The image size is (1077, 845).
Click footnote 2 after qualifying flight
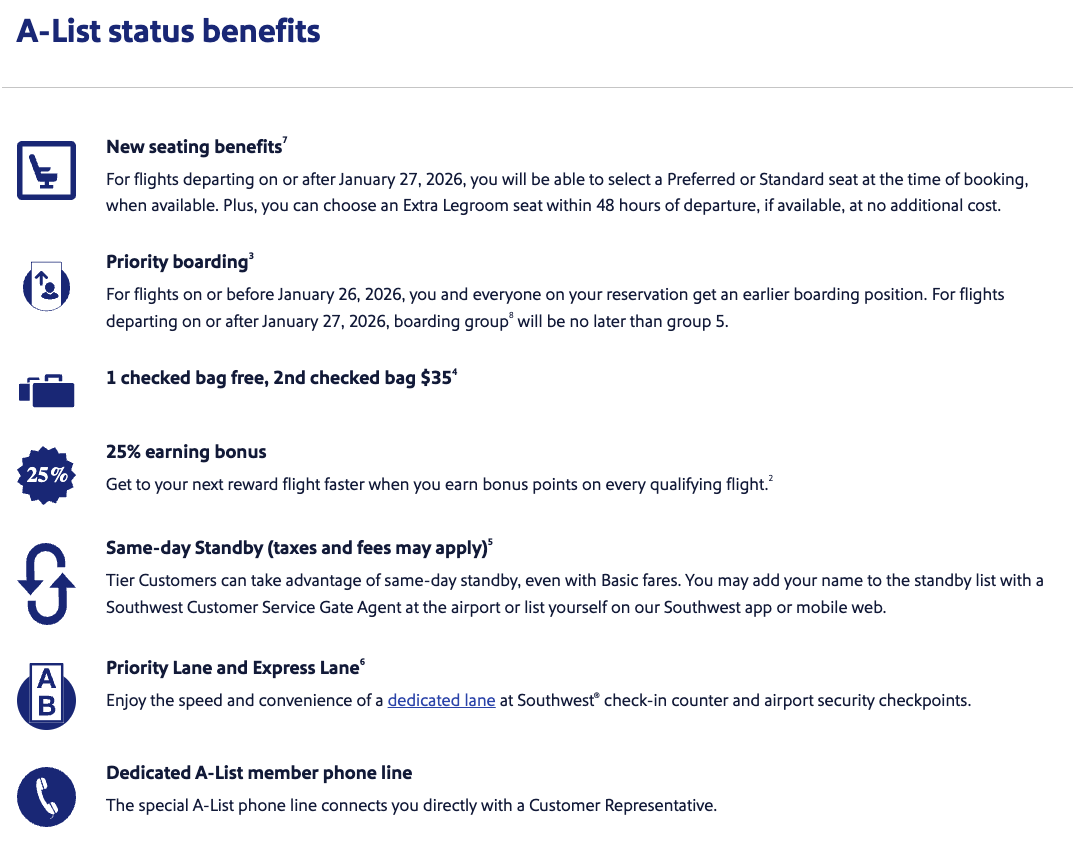click(x=771, y=480)
